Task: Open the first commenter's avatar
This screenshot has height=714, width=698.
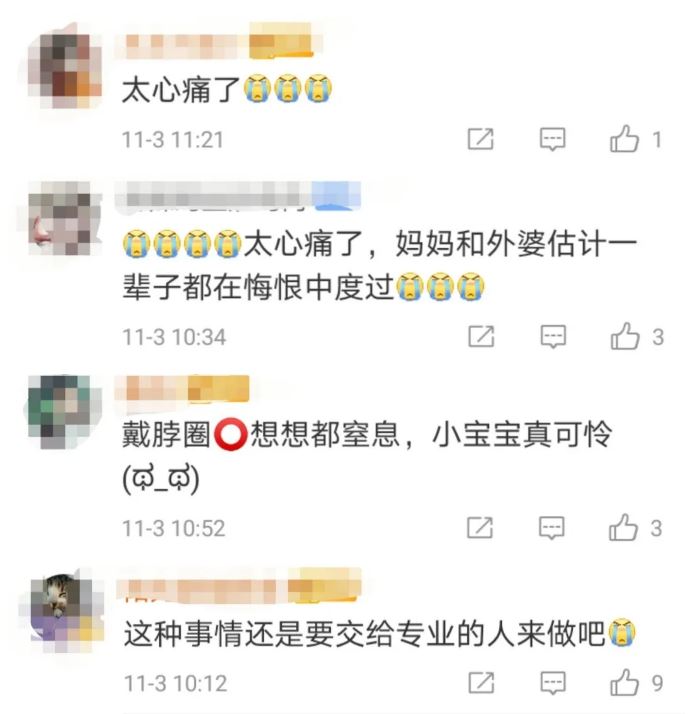Action: (65, 71)
